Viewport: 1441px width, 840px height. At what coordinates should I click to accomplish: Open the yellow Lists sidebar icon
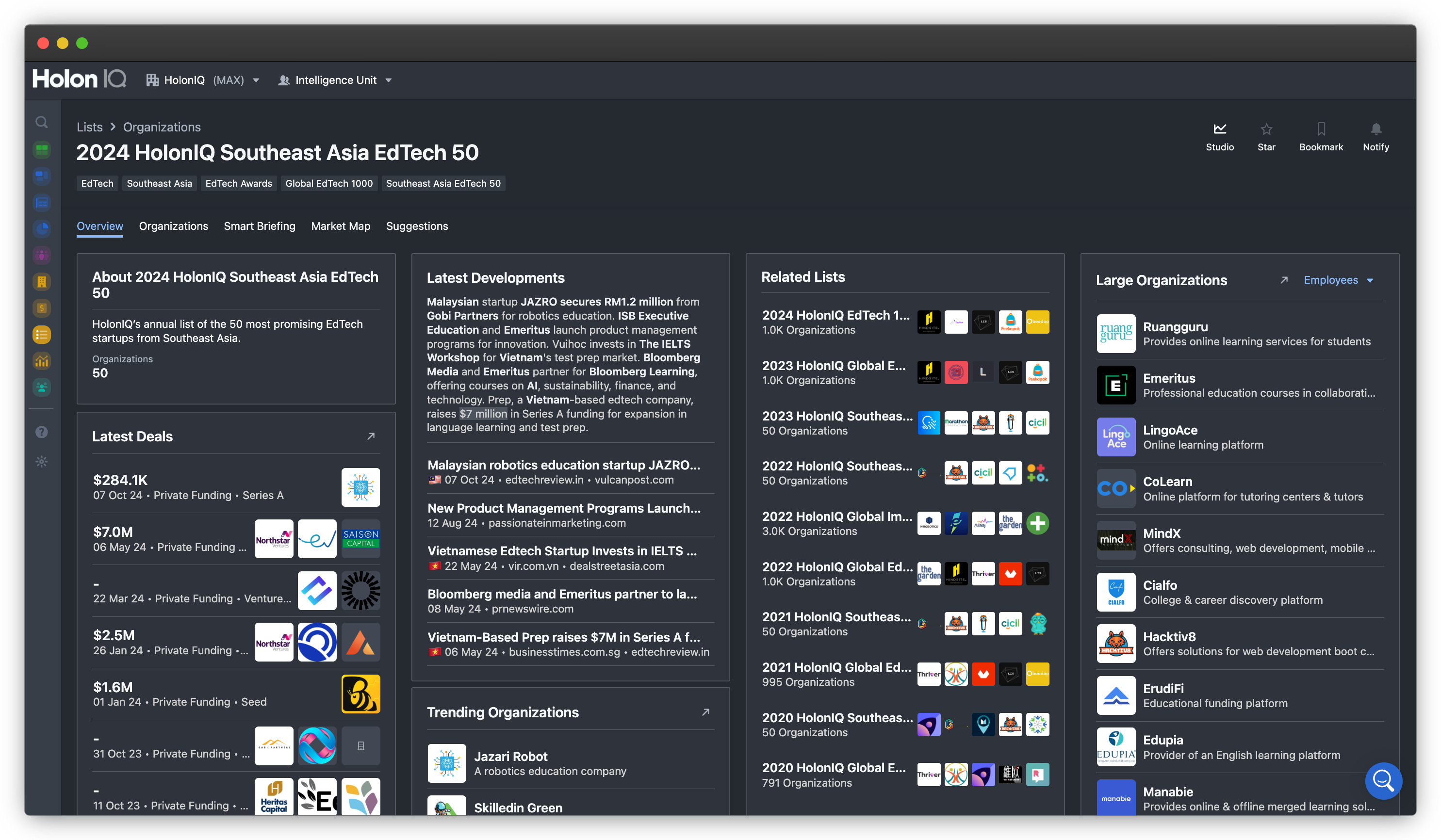[42, 334]
